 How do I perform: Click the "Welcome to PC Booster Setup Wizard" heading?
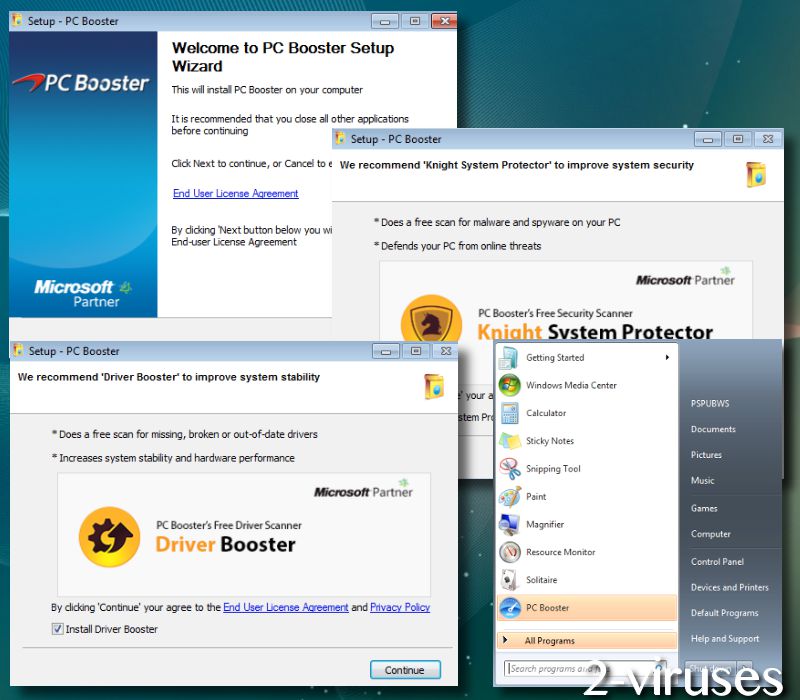click(283, 57)
